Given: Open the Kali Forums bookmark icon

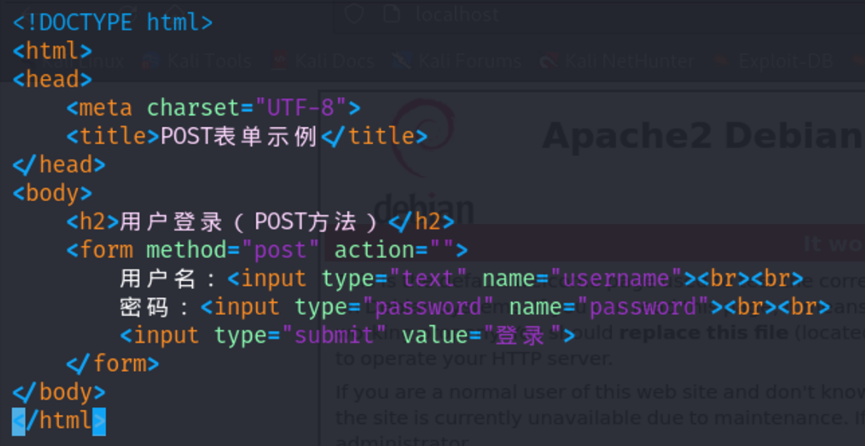Looking at the screenshot, I should coord(403,61).
